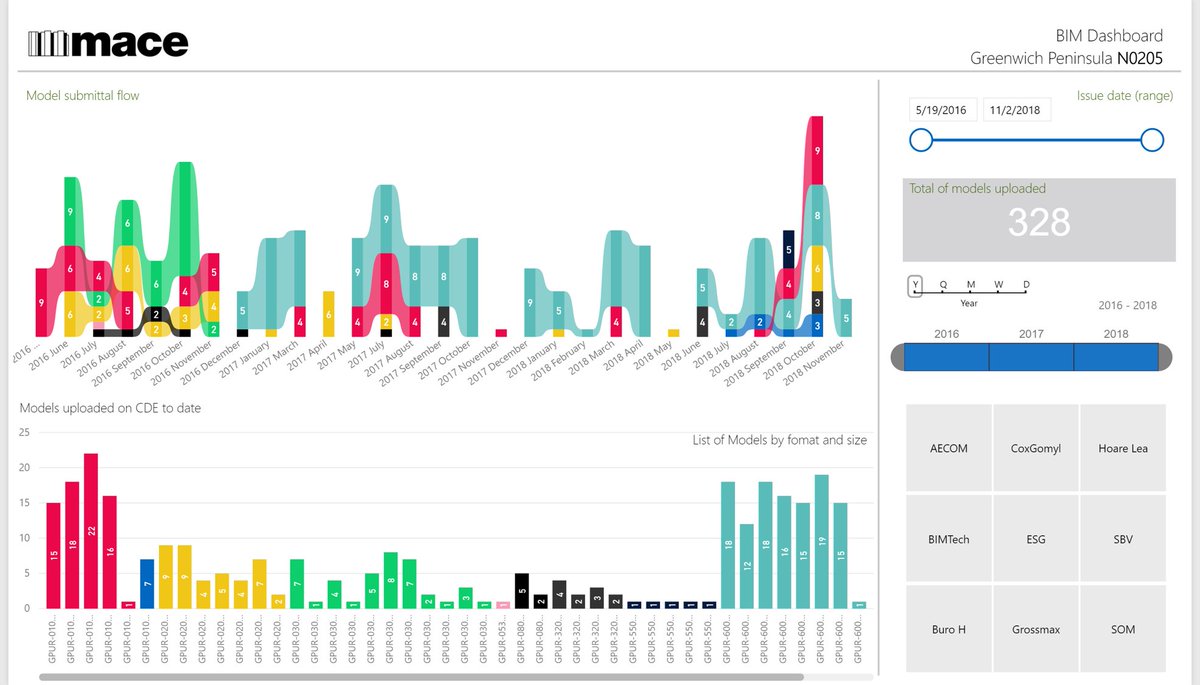Image resolution: width=1200 pixels, height=685 pixels.
Task: Select the teal bar labeled 19
Action: pos(822,541)
